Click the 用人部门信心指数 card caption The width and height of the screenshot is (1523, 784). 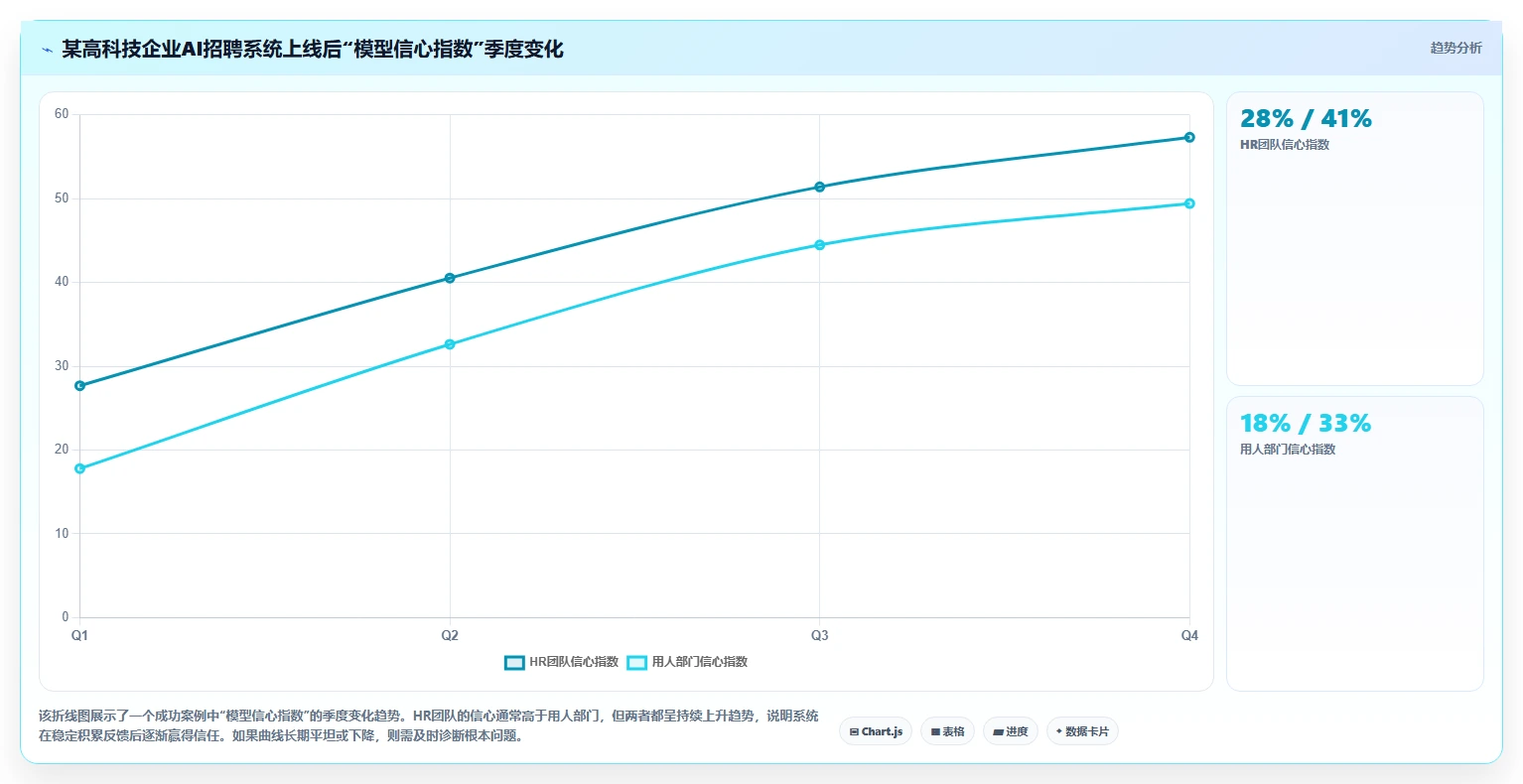[1288, 450]
